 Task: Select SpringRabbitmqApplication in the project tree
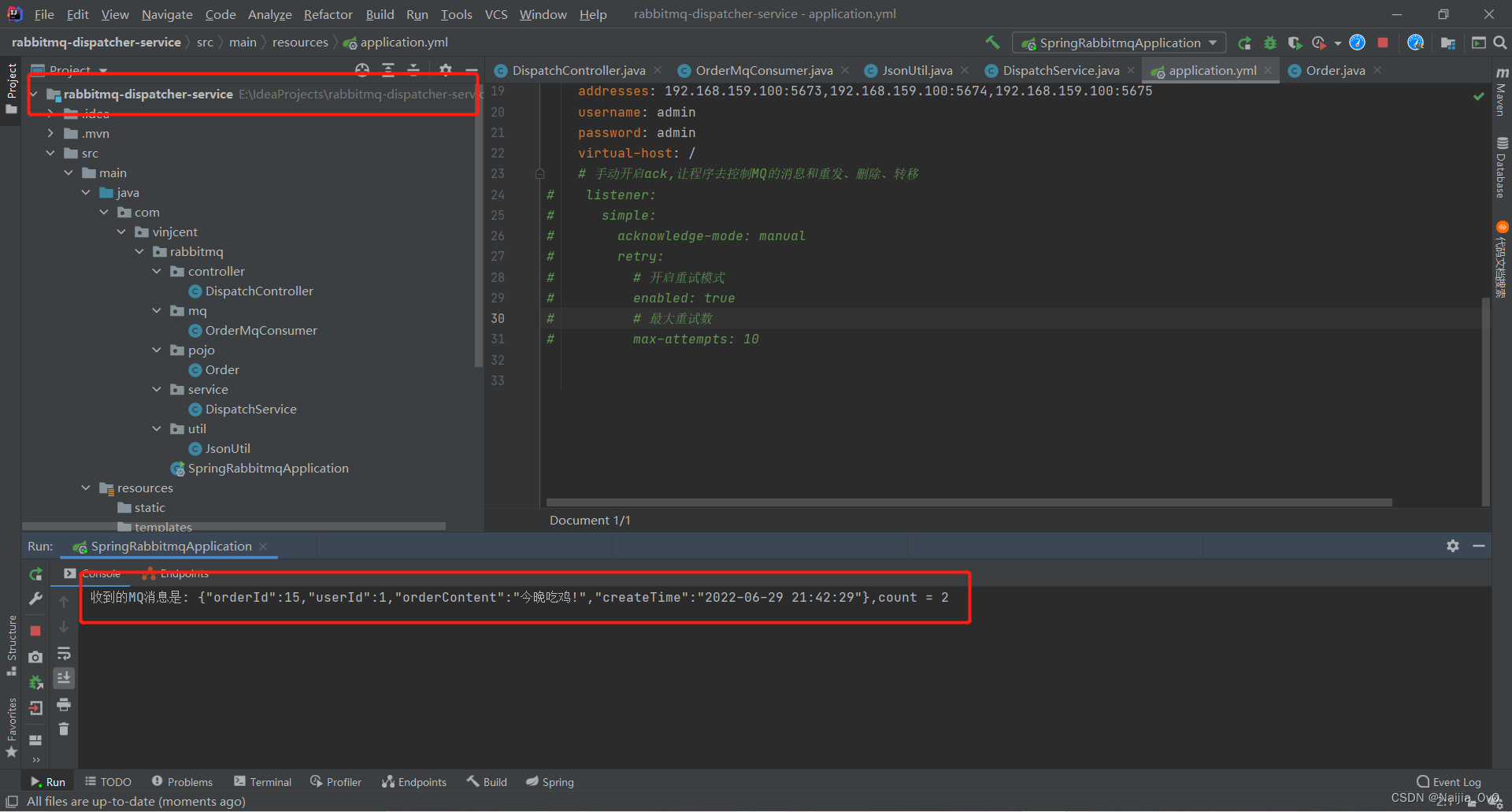click(x=268, y=468)
